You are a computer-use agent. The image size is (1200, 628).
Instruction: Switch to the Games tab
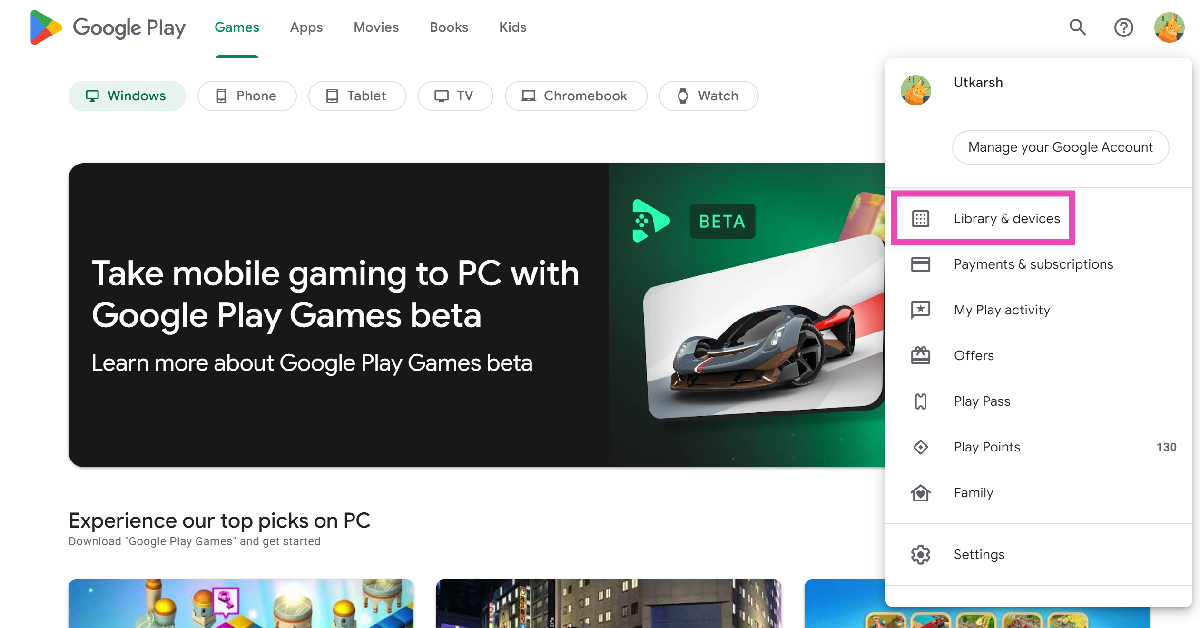[x=237, y=28]
